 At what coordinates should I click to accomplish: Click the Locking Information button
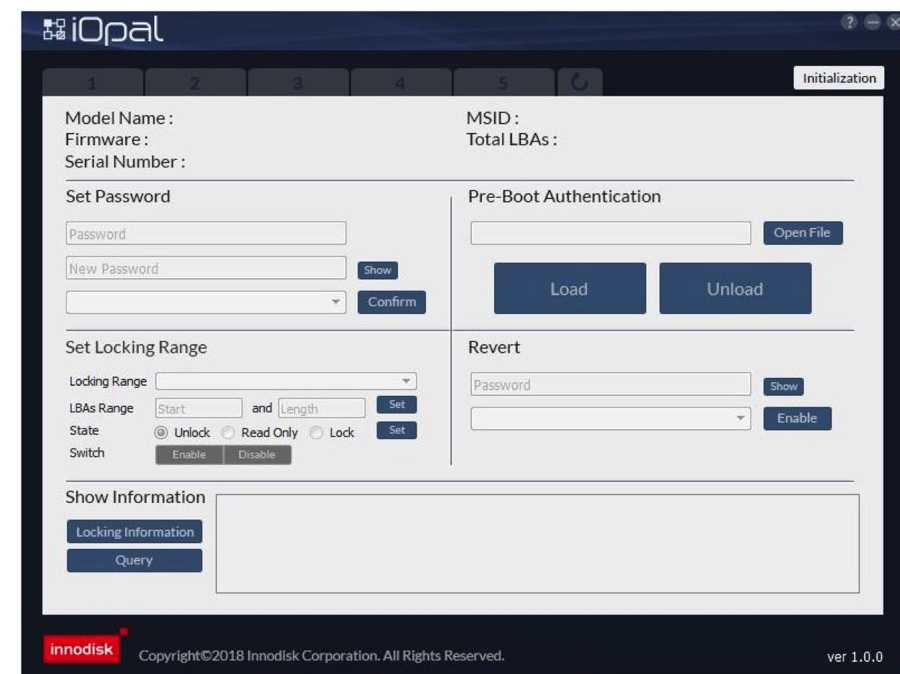click(x=134, y=532)
